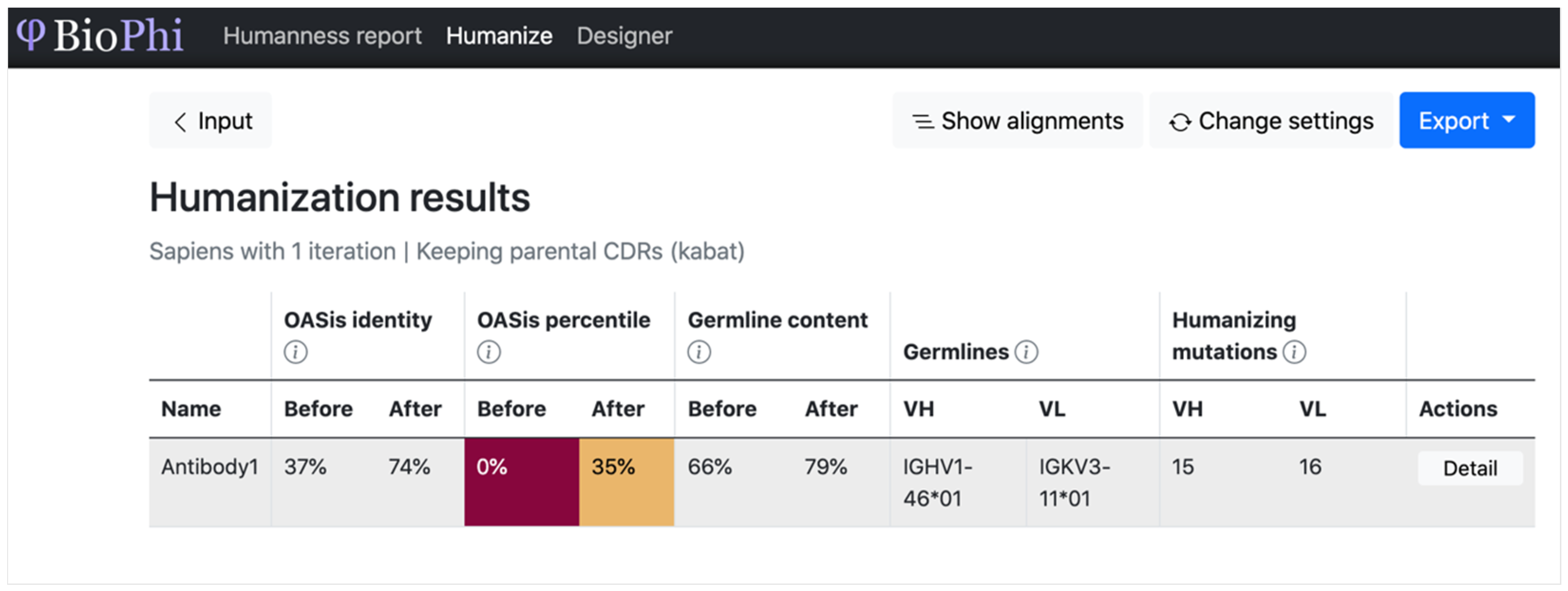Click the Germline content info icon

pyautogui.click(x=699, y=352)
